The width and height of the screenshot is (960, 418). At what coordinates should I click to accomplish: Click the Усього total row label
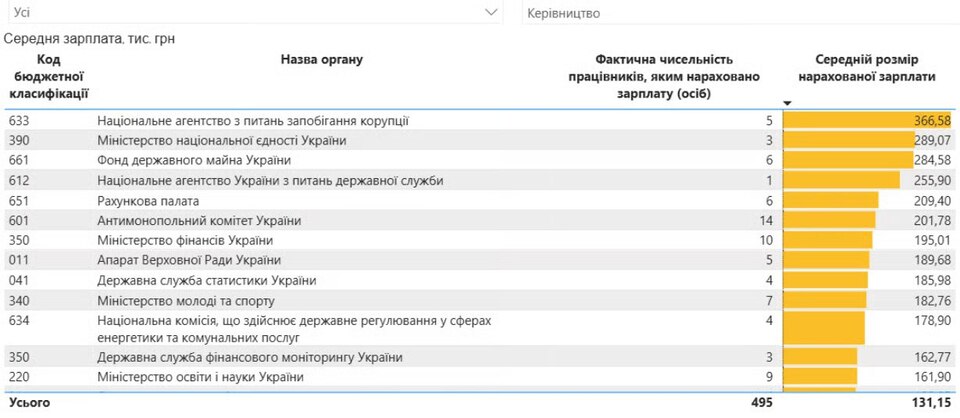click(30, 403)
